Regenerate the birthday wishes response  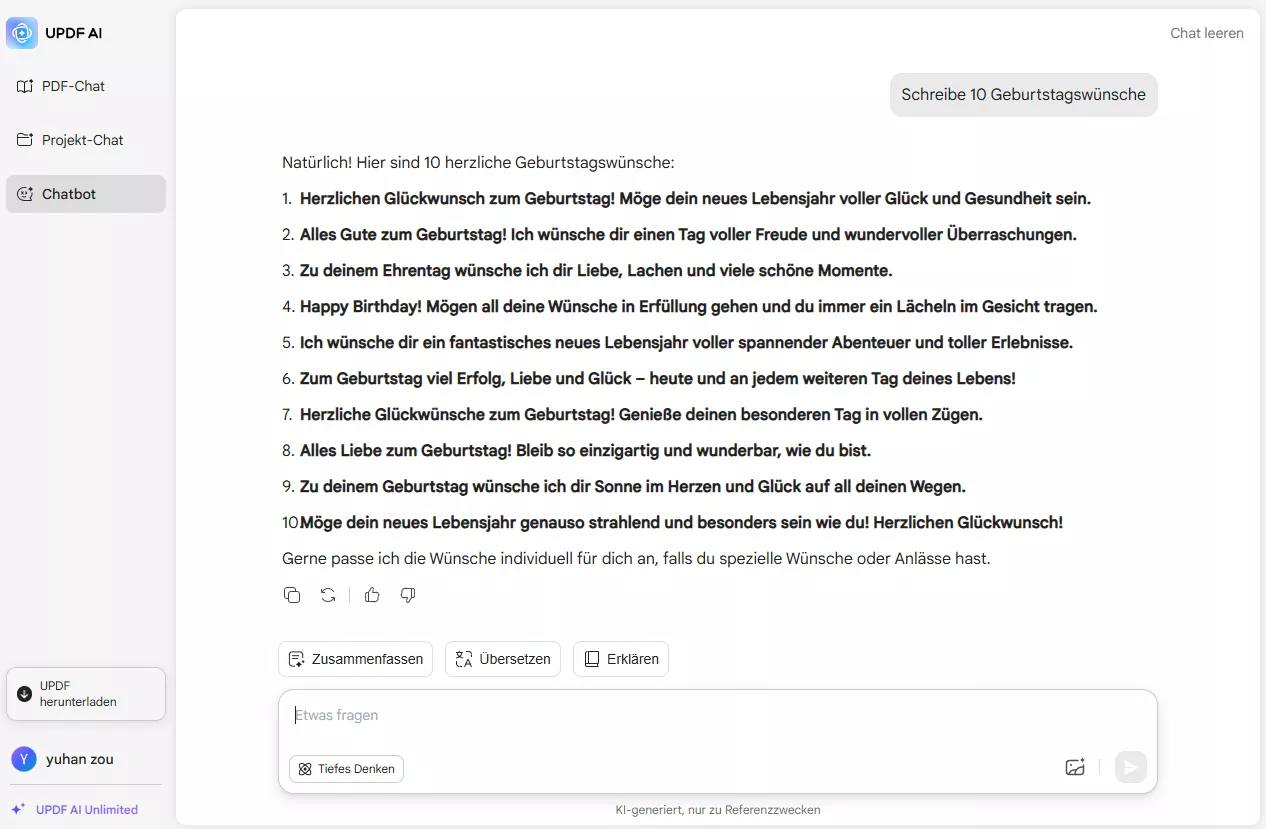coord(328,595)
